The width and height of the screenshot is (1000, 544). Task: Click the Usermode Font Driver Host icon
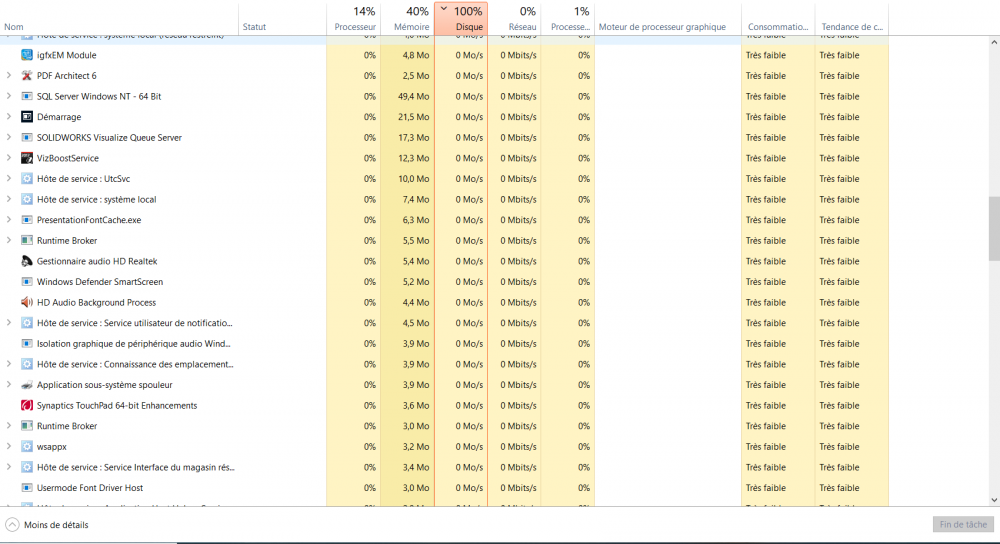click(27, 488)
